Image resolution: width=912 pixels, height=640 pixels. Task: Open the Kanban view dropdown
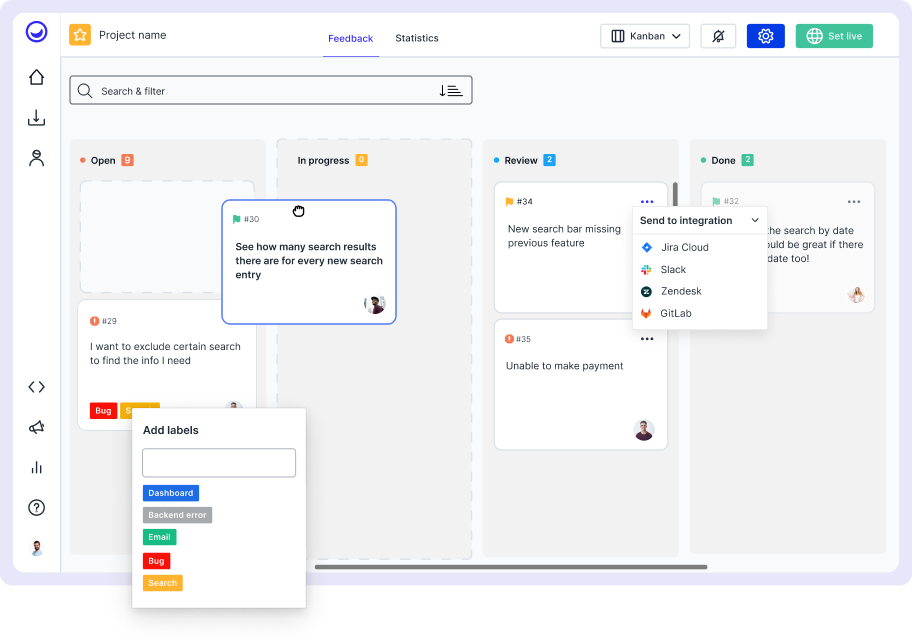[x=645, y=36]
